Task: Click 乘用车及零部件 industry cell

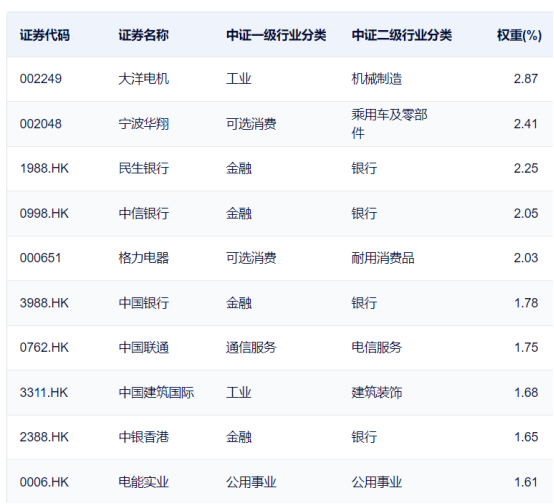Action: pos(389,124)
